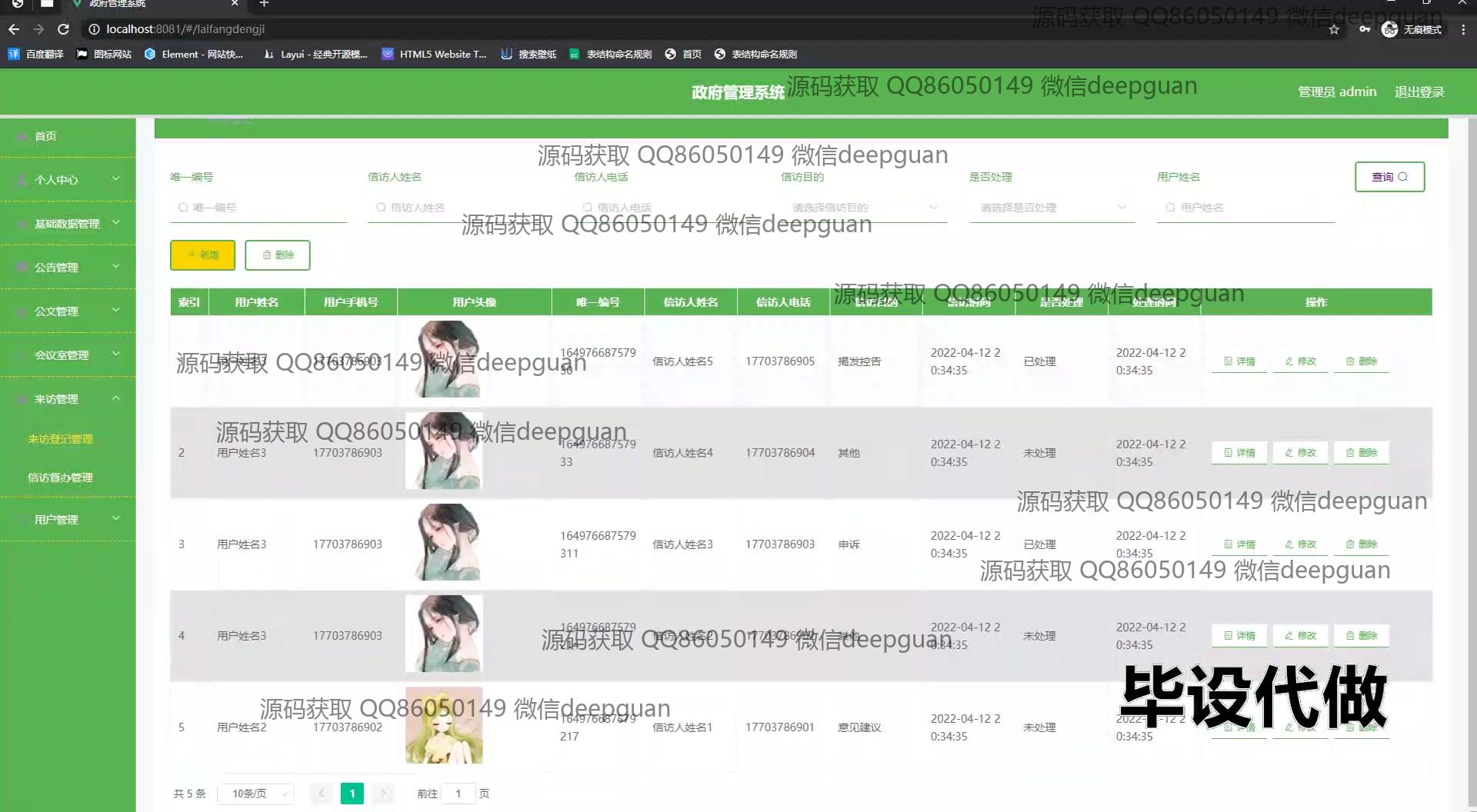Open a new browser tab with plus

coord(264,4)
